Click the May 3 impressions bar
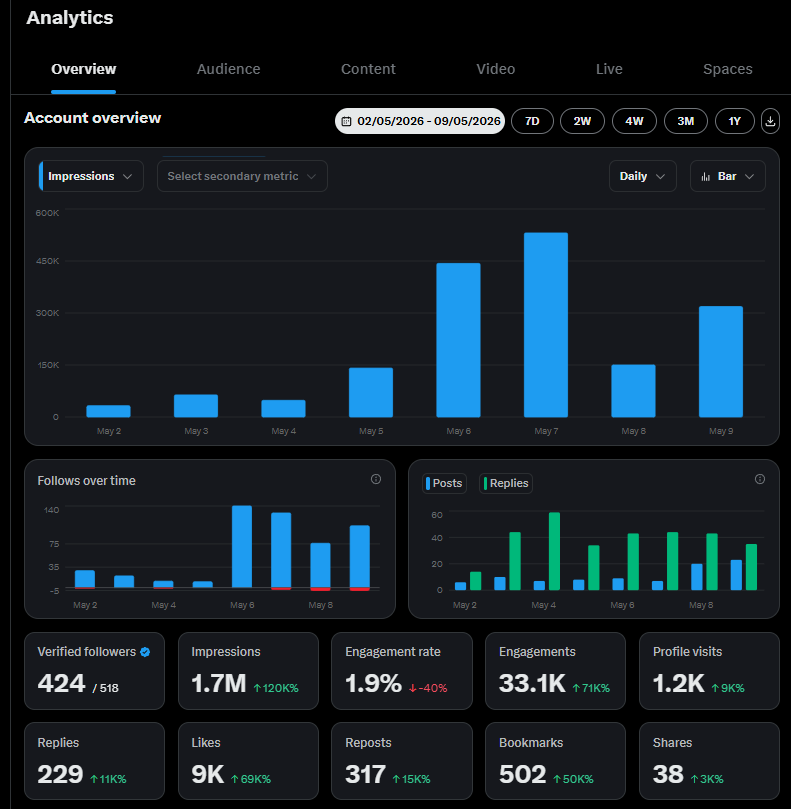Image resolution: width=791 pixels, height=809 pixels. click(196, 406)
